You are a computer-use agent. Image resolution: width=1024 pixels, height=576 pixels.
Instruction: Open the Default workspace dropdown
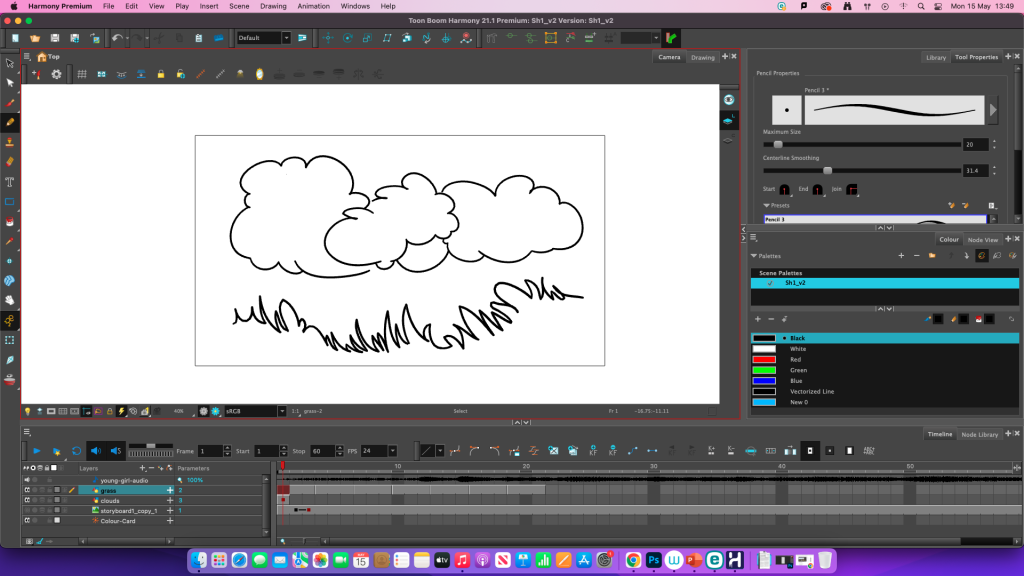pos(263,38)
